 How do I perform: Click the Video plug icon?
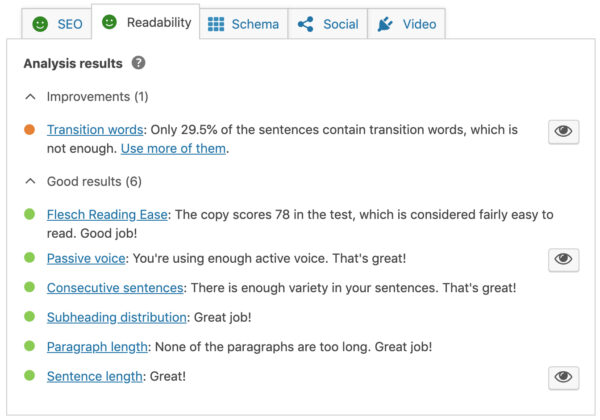(x=385, y=24)
